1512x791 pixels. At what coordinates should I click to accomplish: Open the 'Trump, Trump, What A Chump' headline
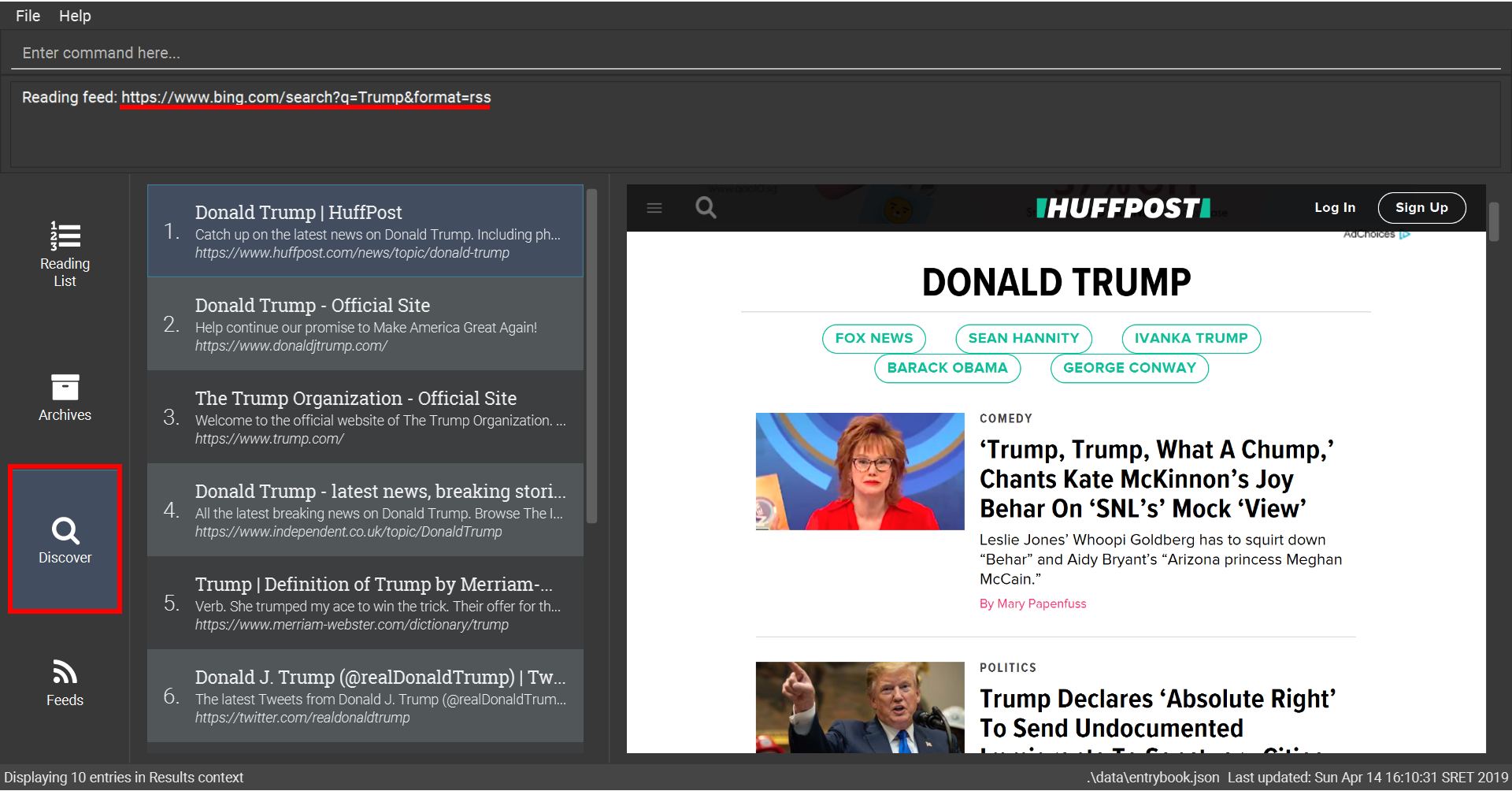(x=1158, y=479)
